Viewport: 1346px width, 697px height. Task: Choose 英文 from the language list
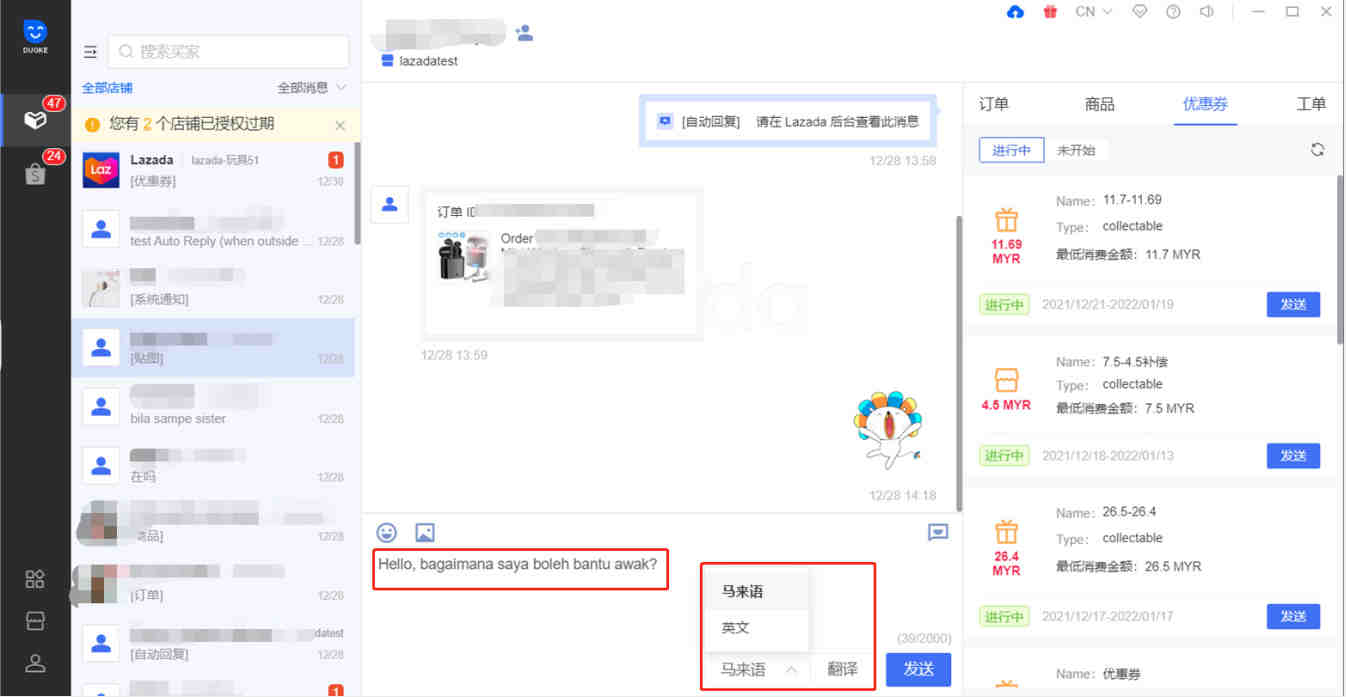(736, 628)
